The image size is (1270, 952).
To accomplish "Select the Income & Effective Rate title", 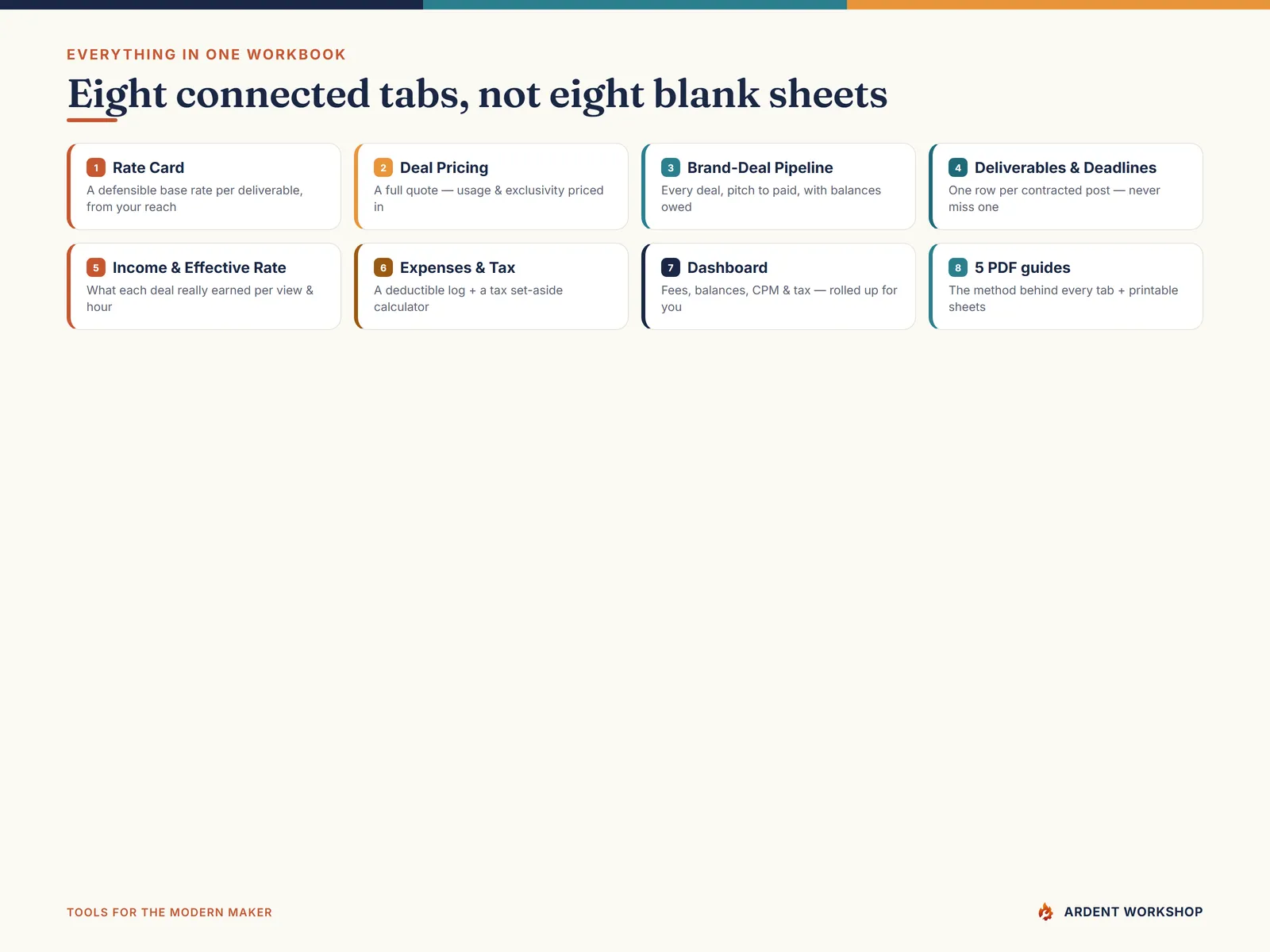I will click(x=199, y=267).
